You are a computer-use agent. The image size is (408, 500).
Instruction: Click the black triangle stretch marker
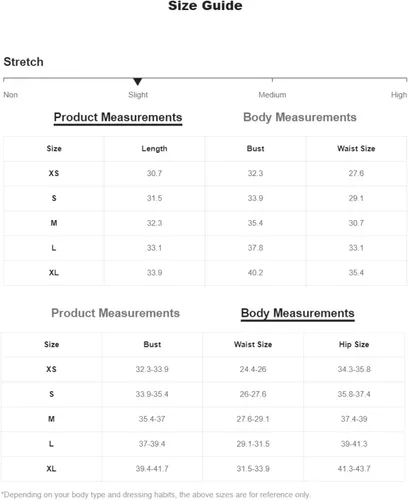[x=138, y=82]
